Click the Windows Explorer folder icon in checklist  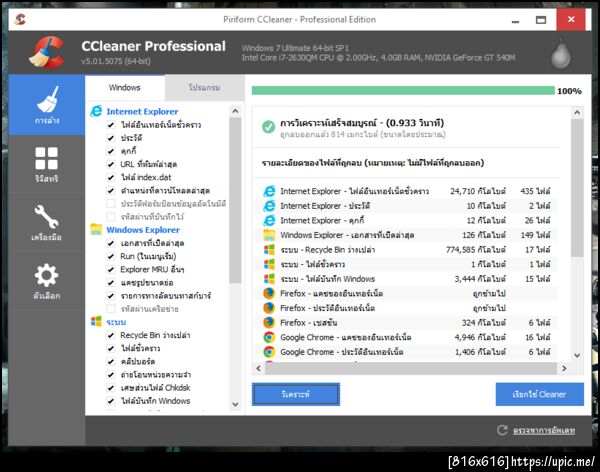coord(96,229)
